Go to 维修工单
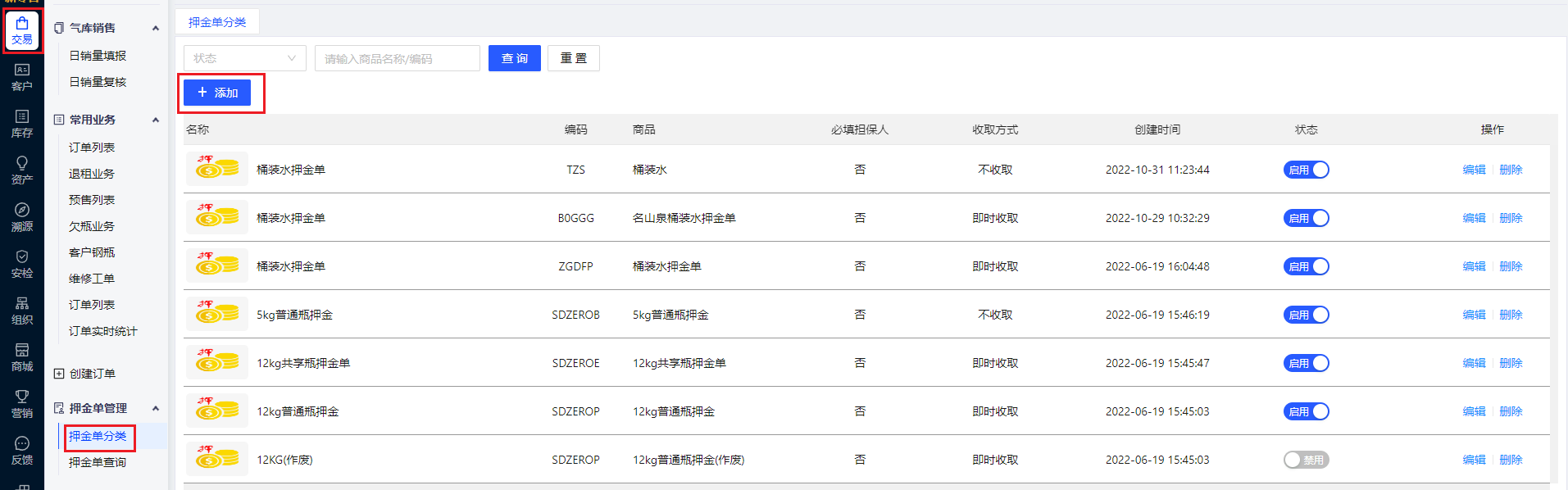 click(x=92, y=279)
